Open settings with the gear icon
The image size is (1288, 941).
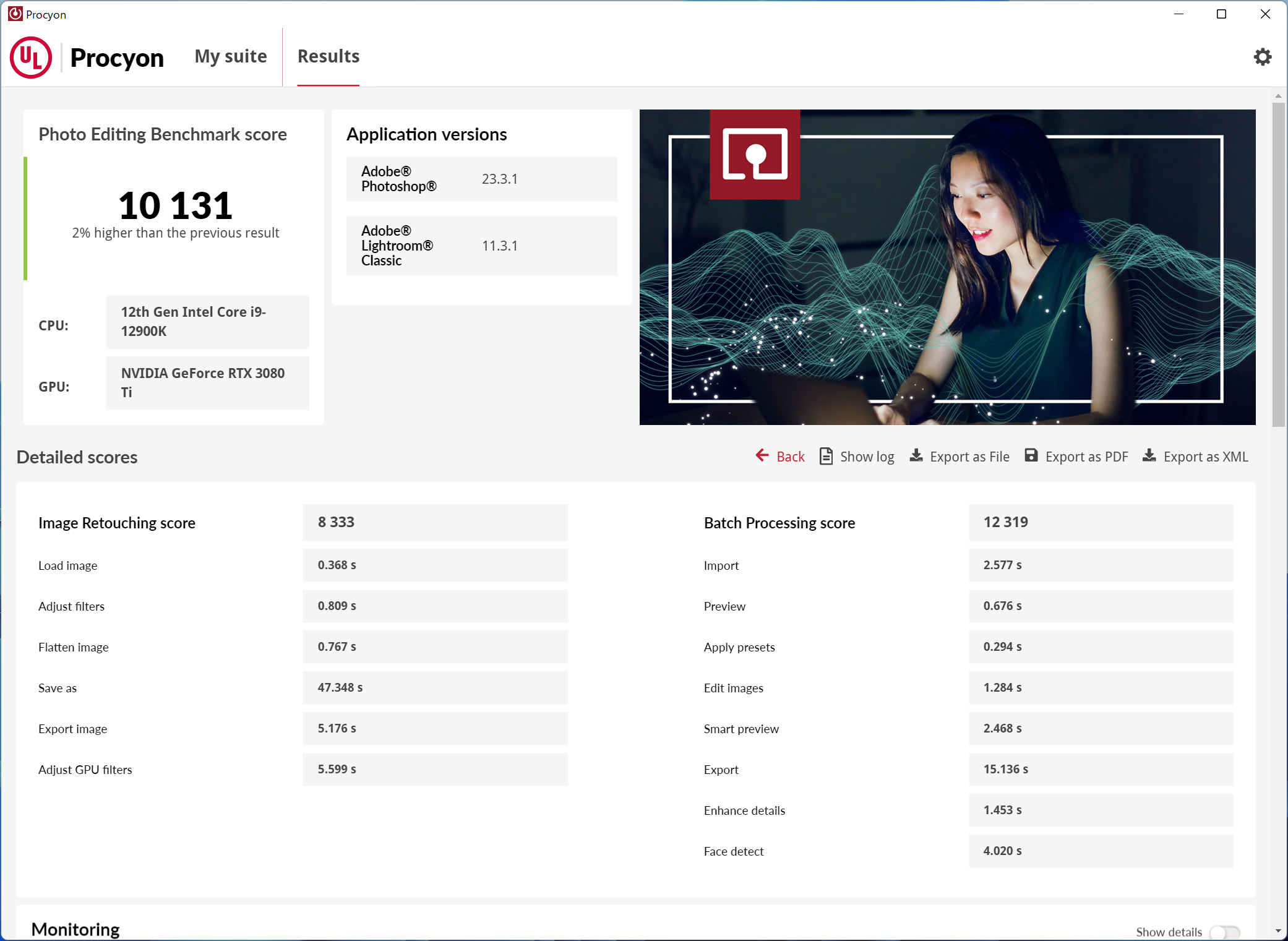pyautogui.click(x=1262, y=57)
